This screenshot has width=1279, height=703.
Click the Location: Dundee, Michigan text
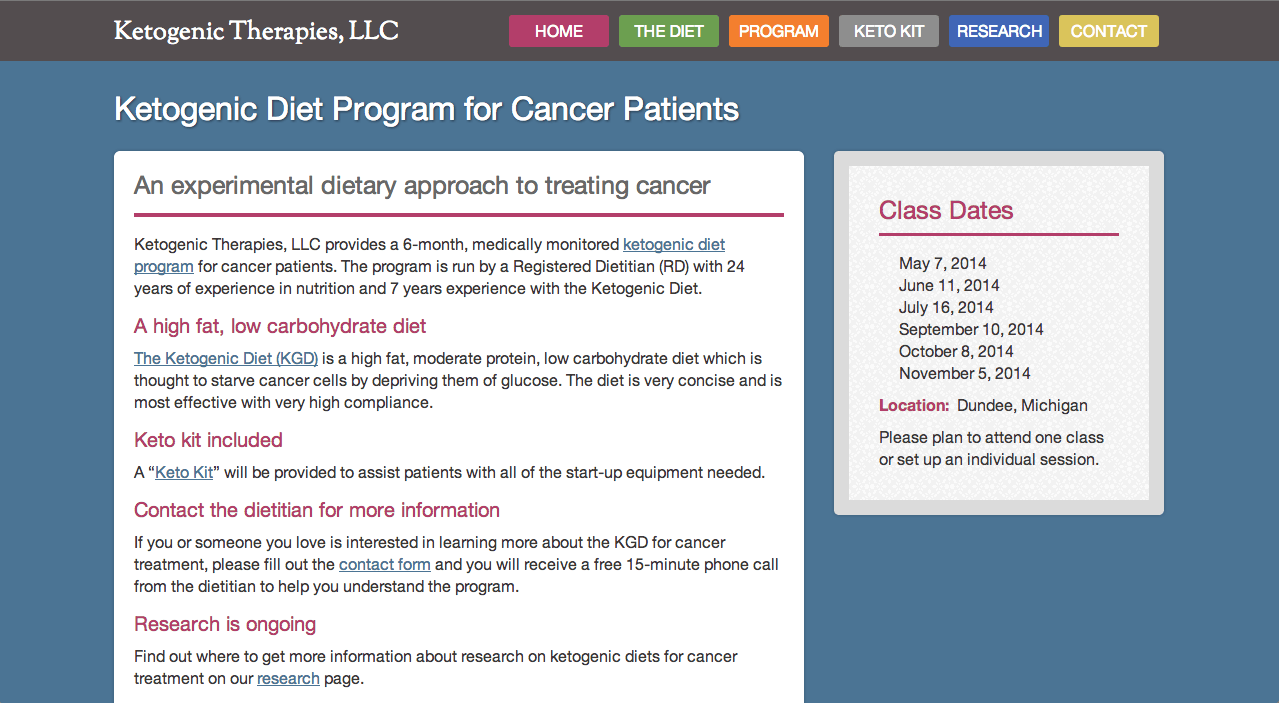pos(983,405)
